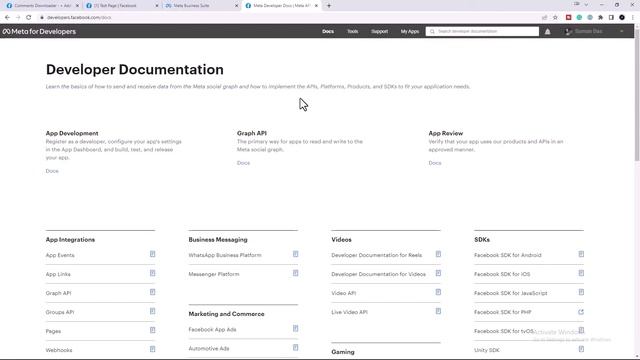Open My Apps in the header
Image resolution: width=640 pixels, height=360 pixels.
pos(410,31)
